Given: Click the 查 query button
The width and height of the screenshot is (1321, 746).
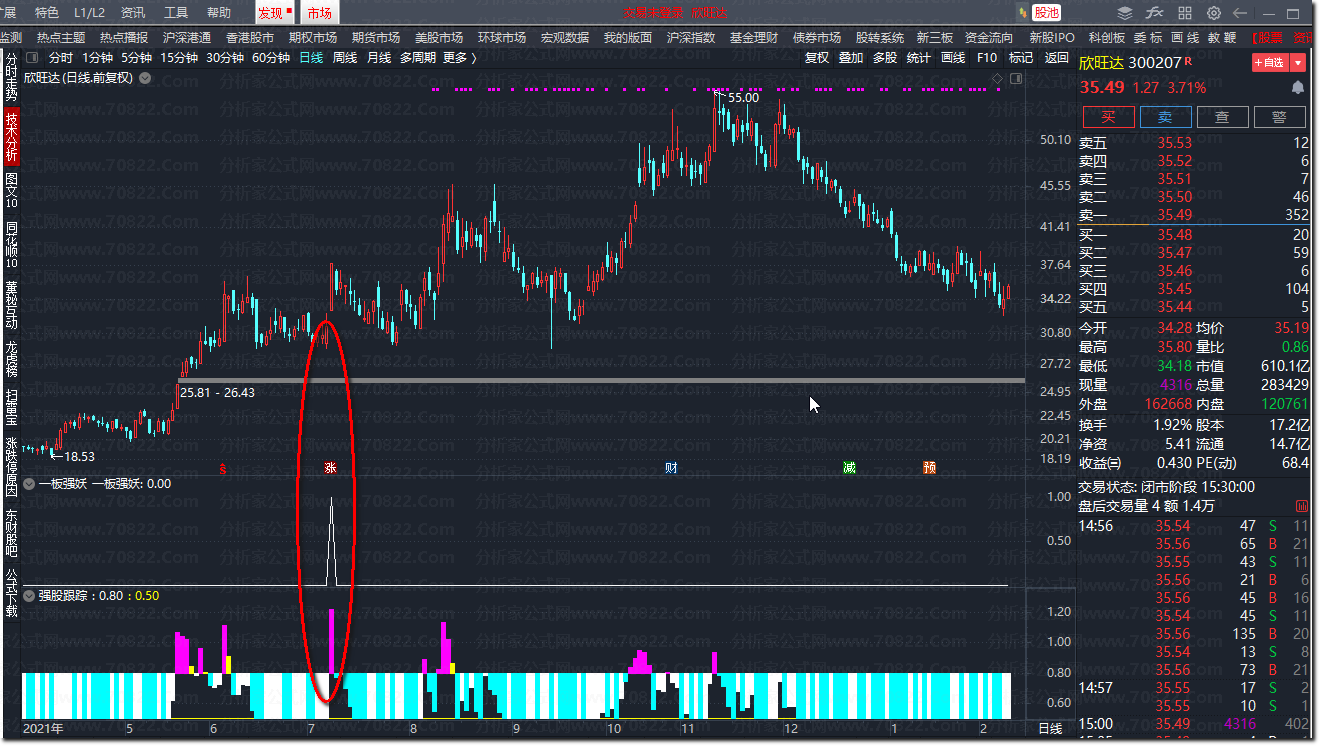Looking at the screenshot, I should pos(1222,117).
